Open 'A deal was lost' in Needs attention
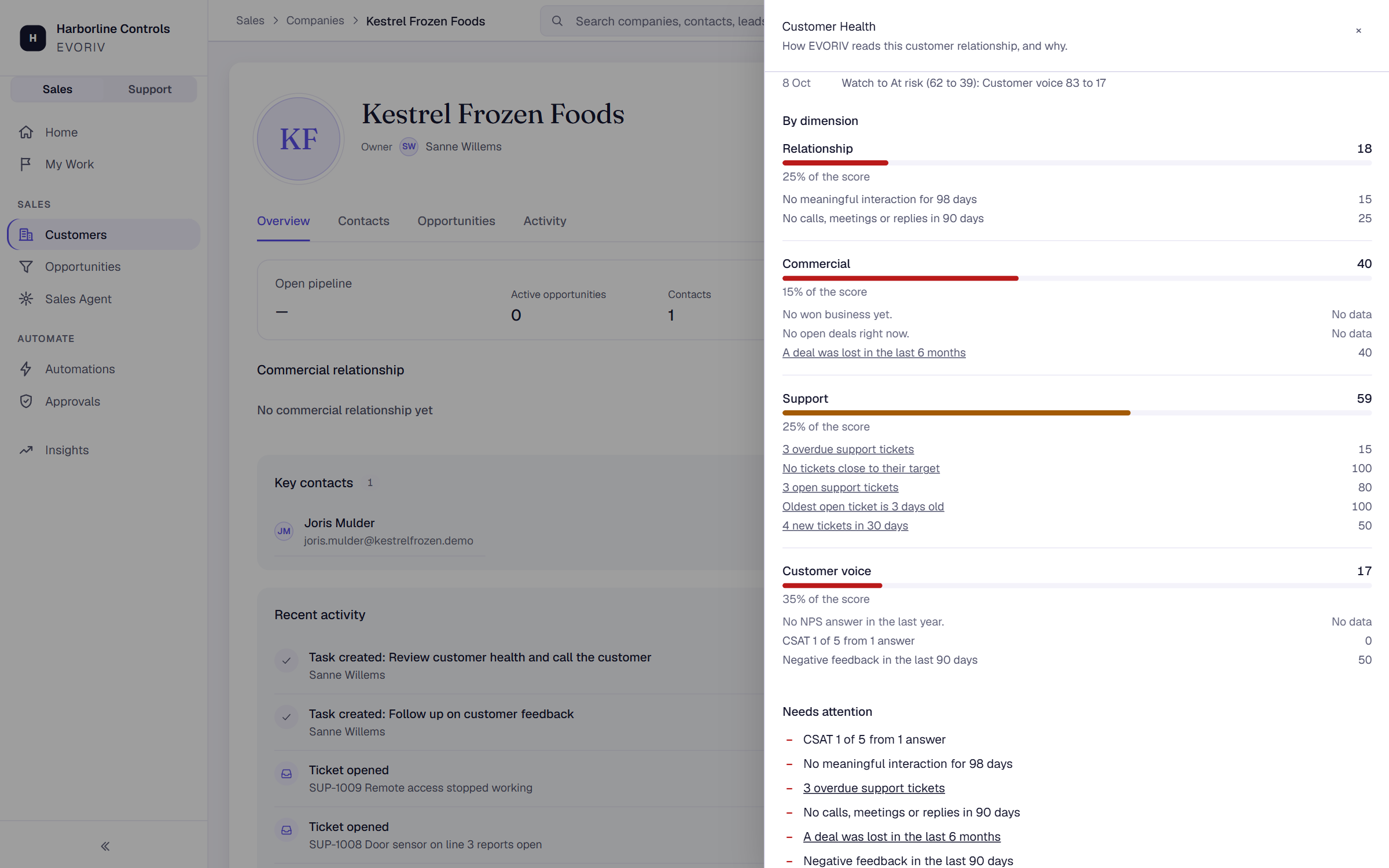The height and width of the screenshot is (868, 1389). [902, 837]
